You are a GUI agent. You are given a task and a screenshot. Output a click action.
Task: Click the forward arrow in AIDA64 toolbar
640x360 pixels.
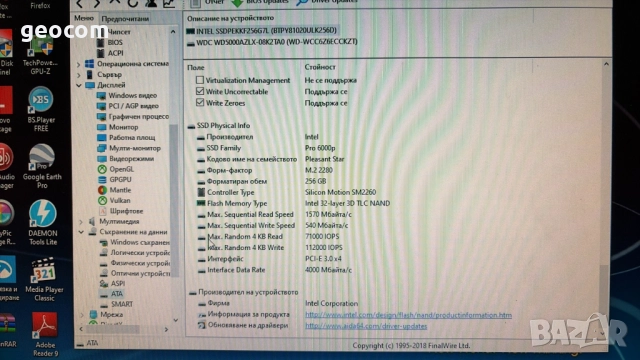point(97,4)
